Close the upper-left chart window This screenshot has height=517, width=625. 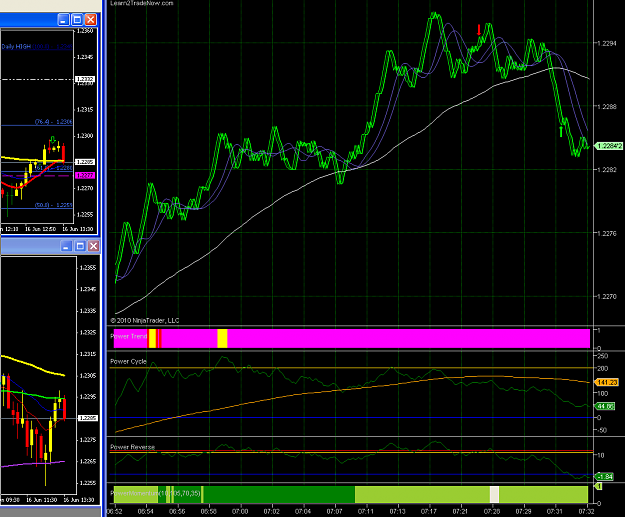pos(91,19)
